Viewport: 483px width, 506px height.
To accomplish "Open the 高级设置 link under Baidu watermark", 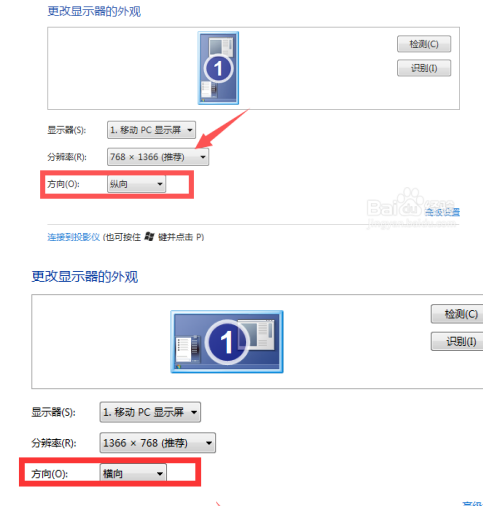I will tap(442, 212).
